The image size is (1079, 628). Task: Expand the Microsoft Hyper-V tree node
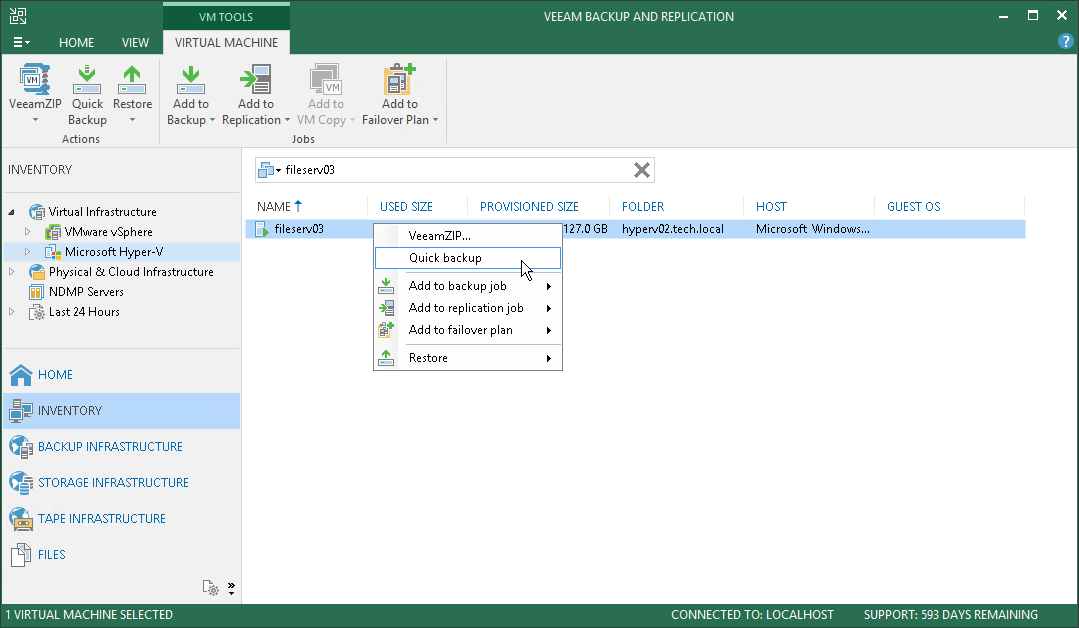(x=28, y=252)
